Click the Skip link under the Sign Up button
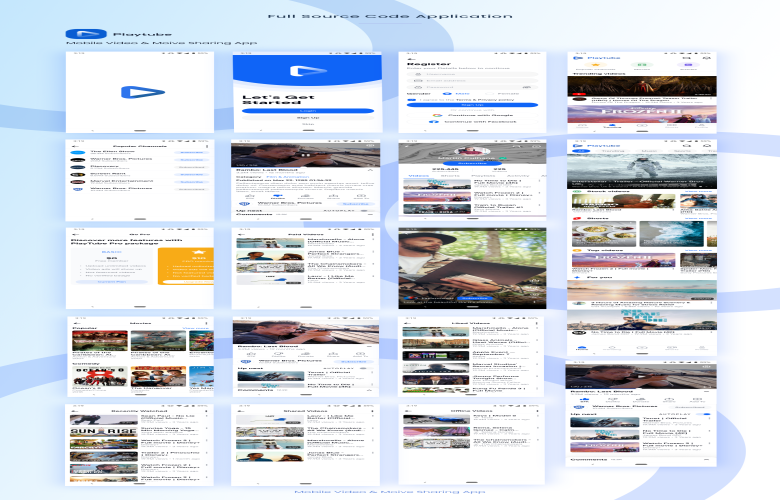Image resolution: width=780 pixels, height=500 pixels. (x=308, y=124)
